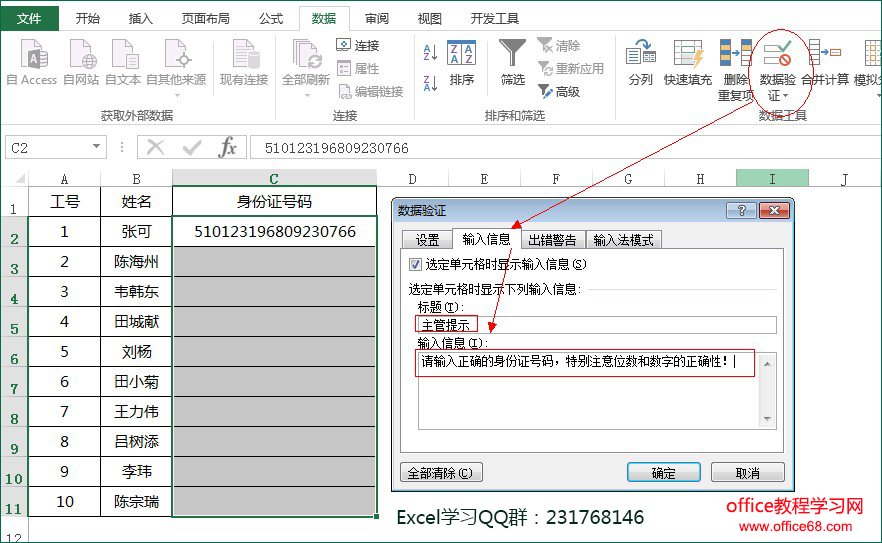Select cell with name 吕树添
The image size is (882, 543).
pos(136,442)
